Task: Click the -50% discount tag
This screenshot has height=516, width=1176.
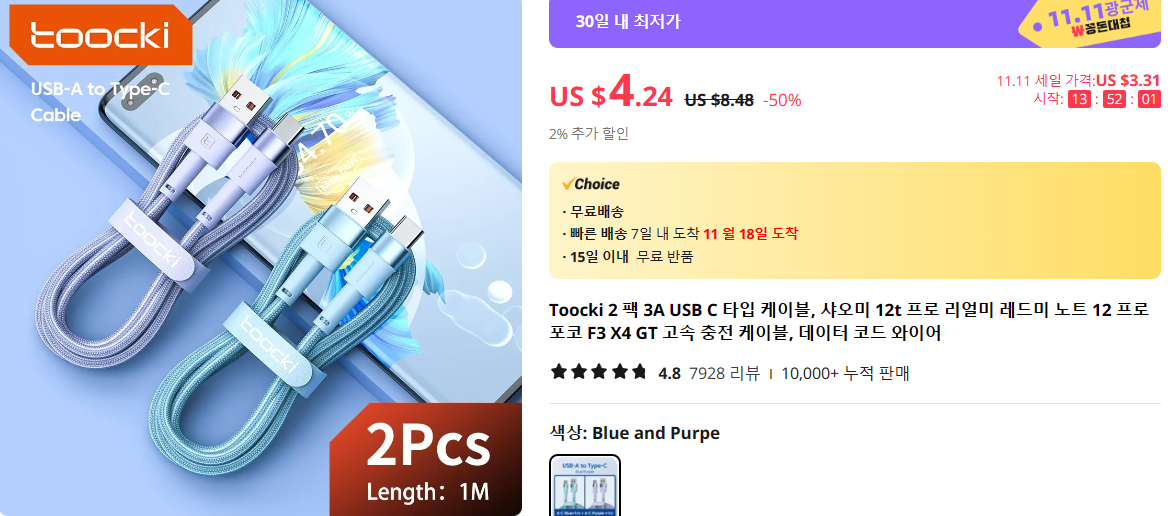Action: pyautogui.click(x=782, y=100)
